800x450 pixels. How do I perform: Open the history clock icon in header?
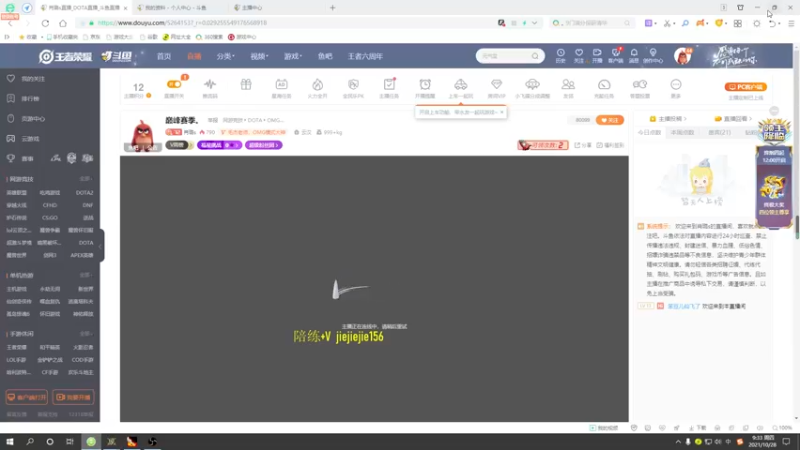click(x=560, y=53)
